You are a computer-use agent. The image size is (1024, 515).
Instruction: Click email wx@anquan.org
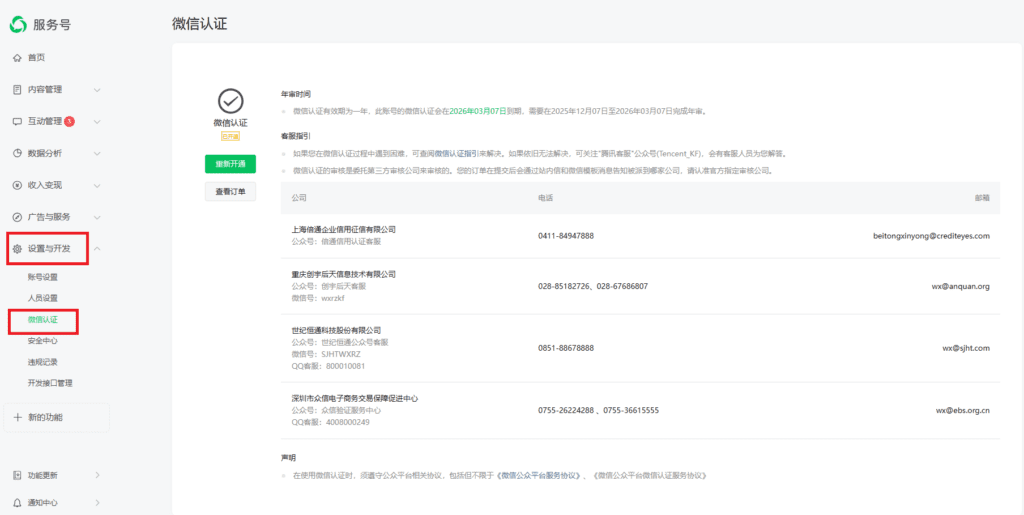point(961,286)
